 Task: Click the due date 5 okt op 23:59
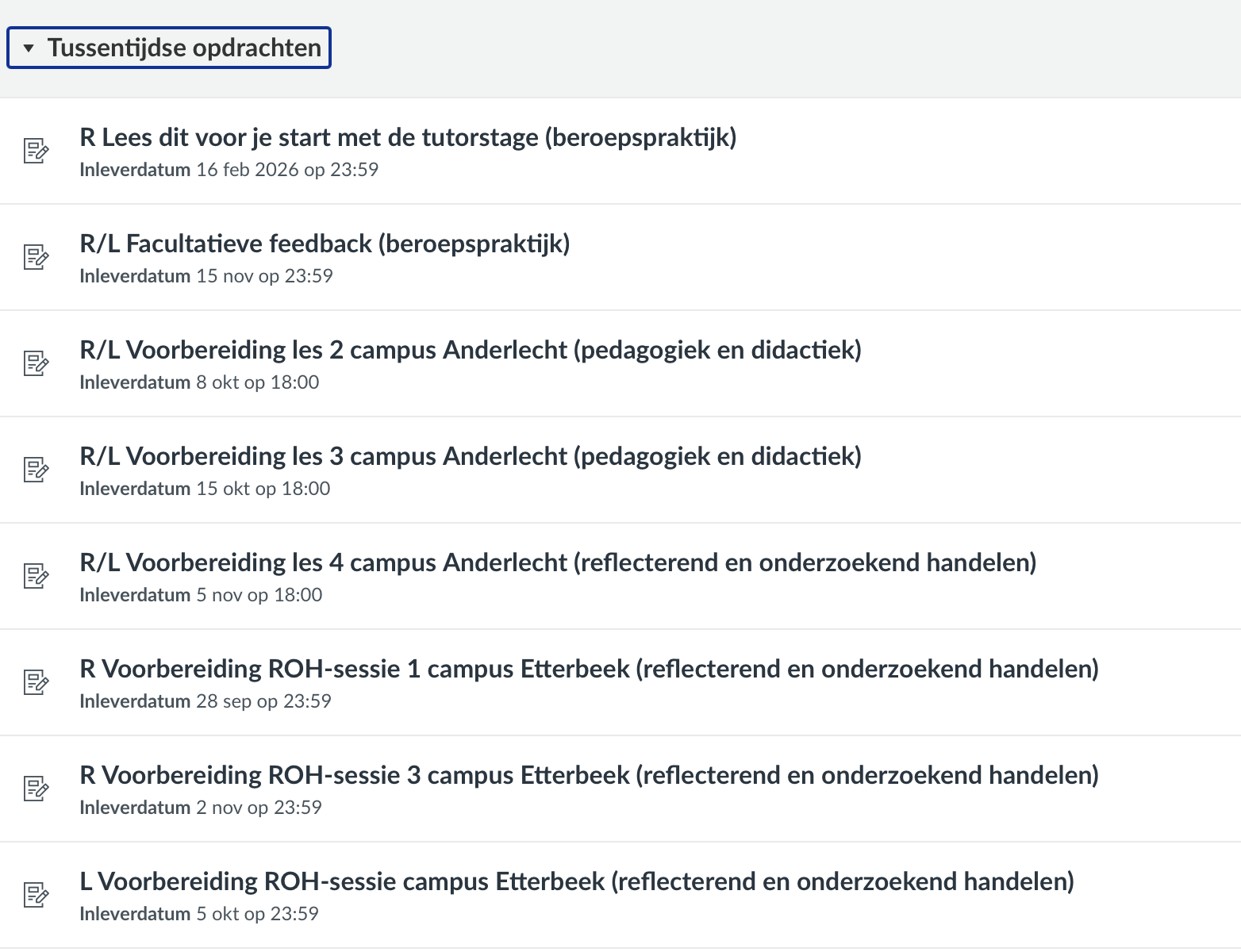257,914
